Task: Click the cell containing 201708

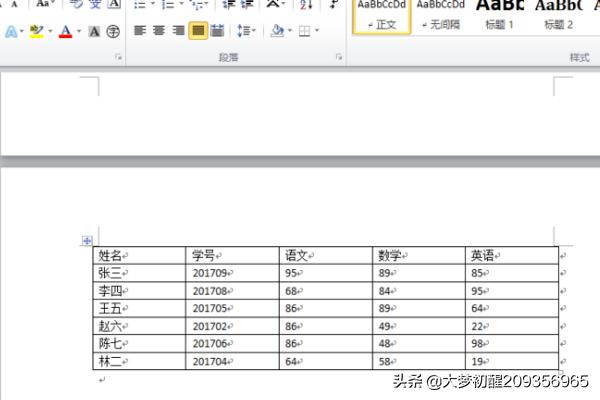Action: coord(232,291)
